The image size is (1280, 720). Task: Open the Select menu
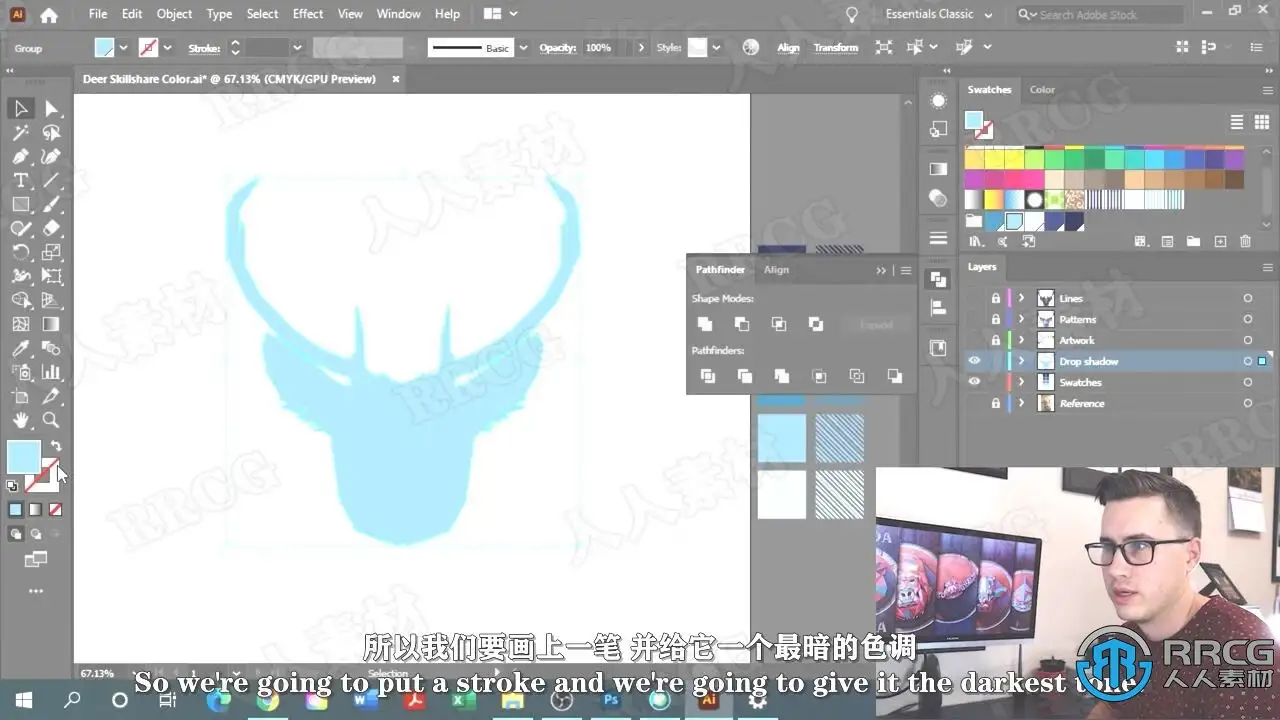(262, 14)
